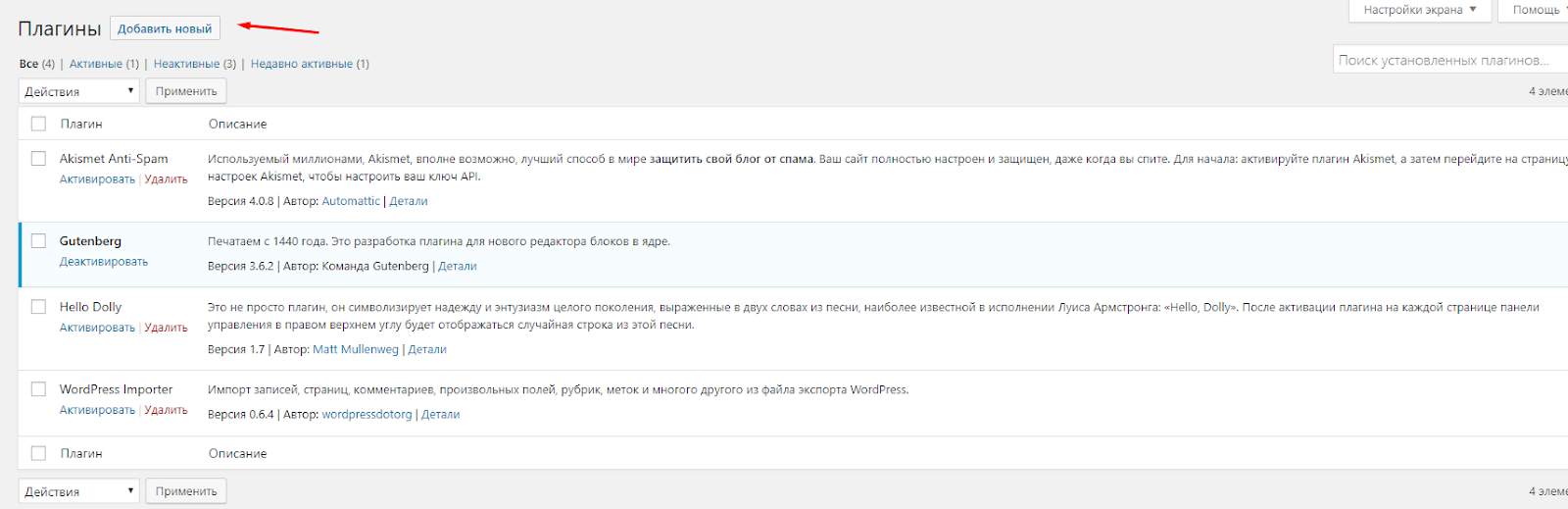Open the Automattic author link
The height and width of the screenshot is (509, 1568).
pos(350,201)
